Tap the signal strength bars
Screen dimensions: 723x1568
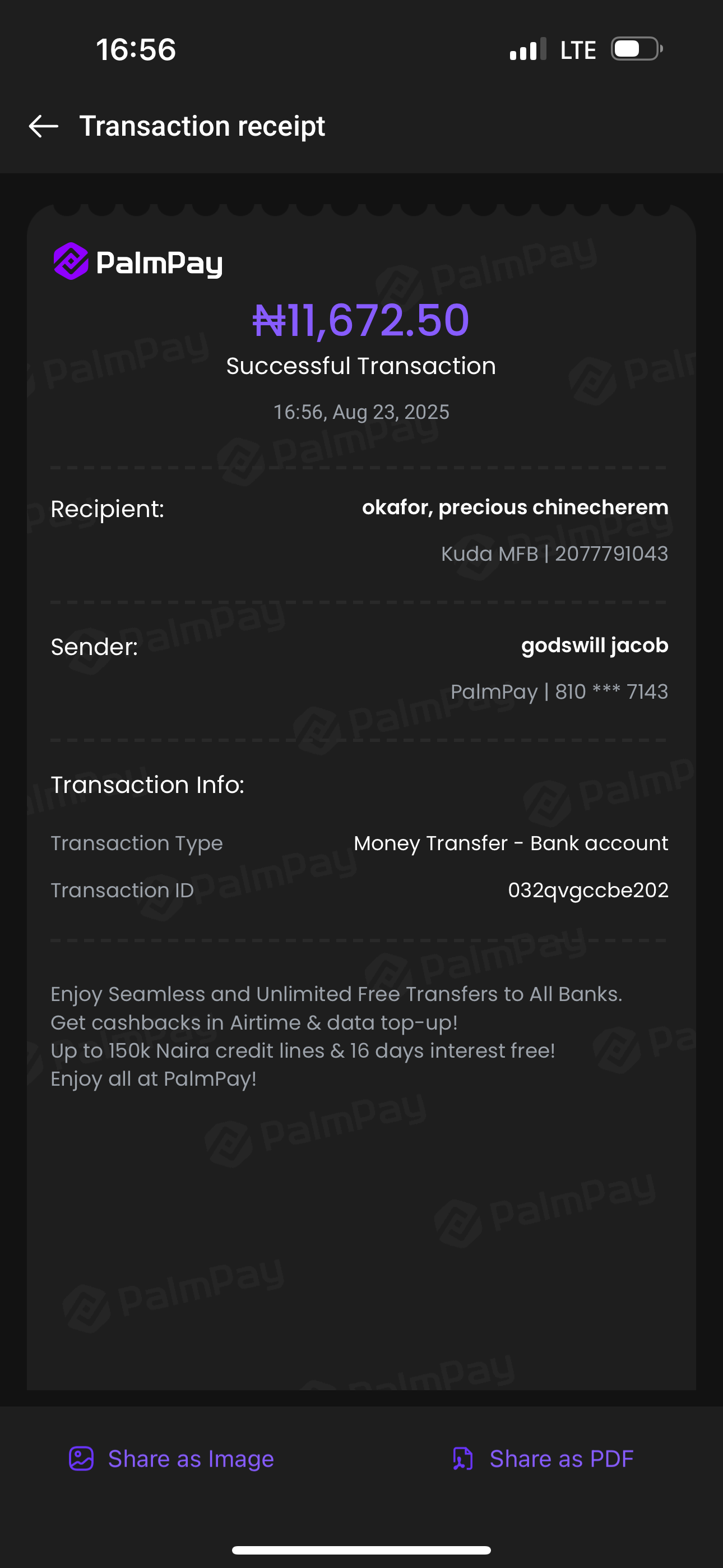(x=527, y=50)
